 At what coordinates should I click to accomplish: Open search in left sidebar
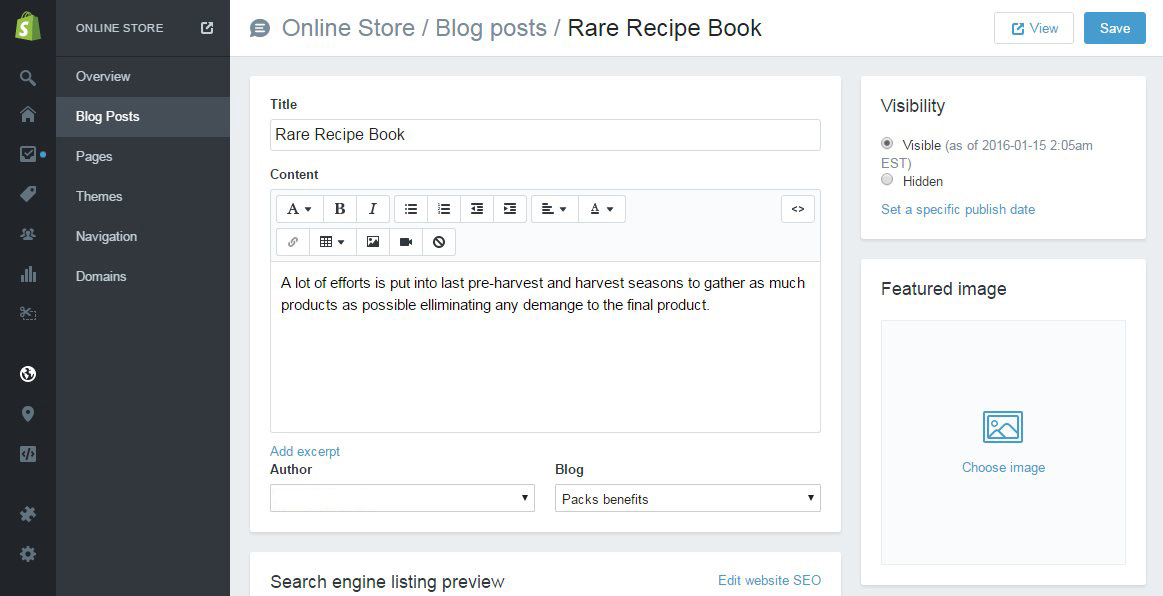coord(28,78)
